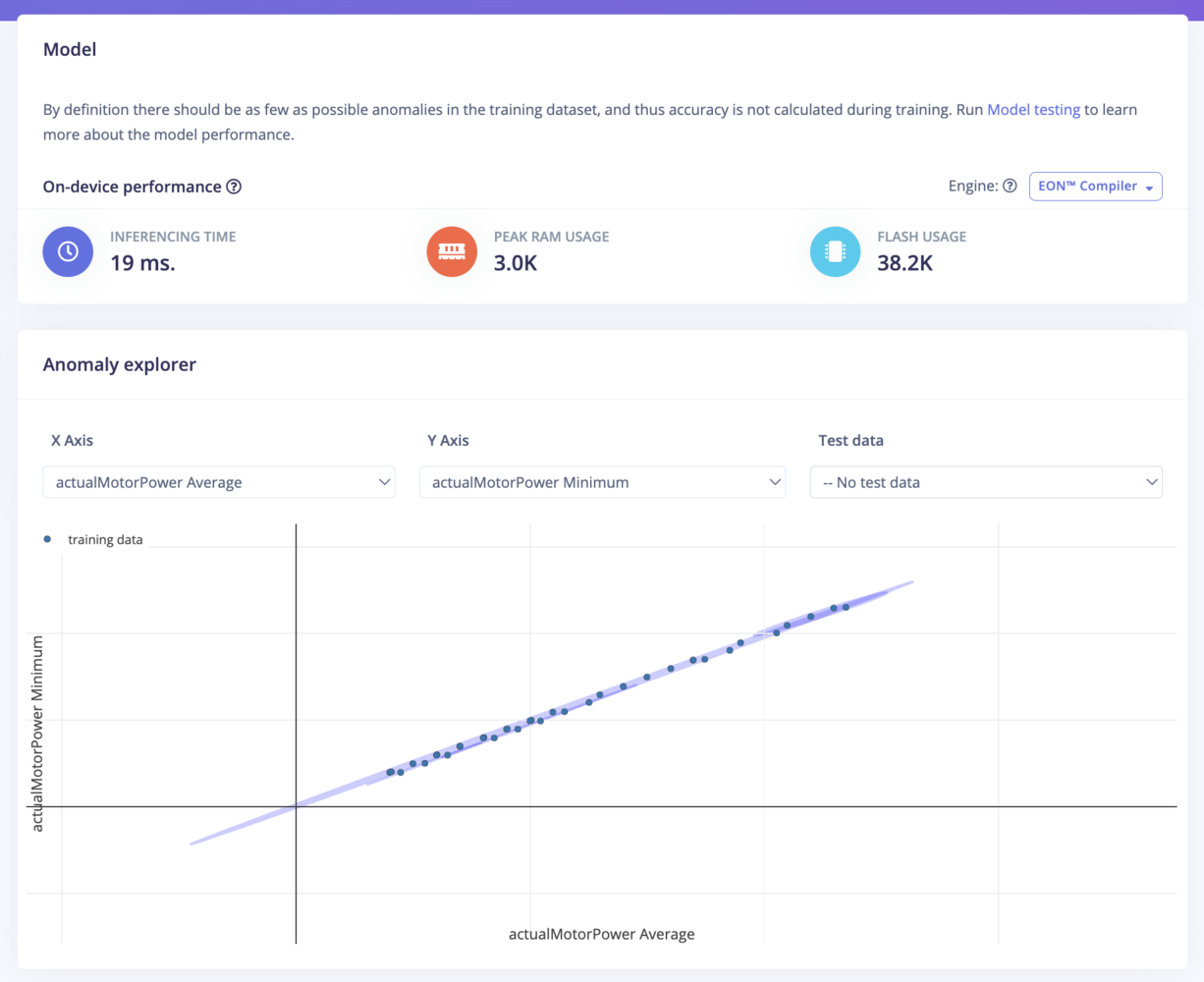Screen dimensions: 1204x982
Task: Click the lowest-left training data point
Action: click(x=390, y=773)
